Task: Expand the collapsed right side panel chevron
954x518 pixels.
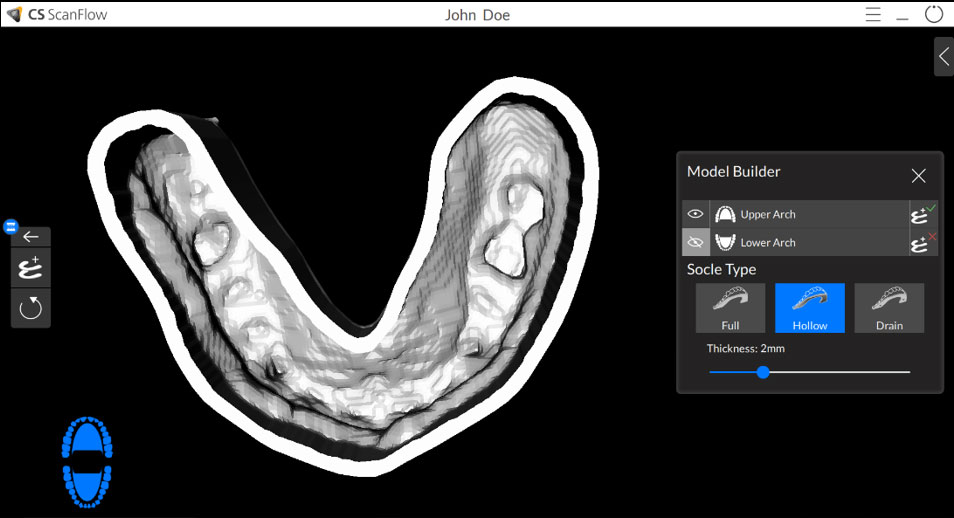Action: pyautogui.click(x=944, y=57)
